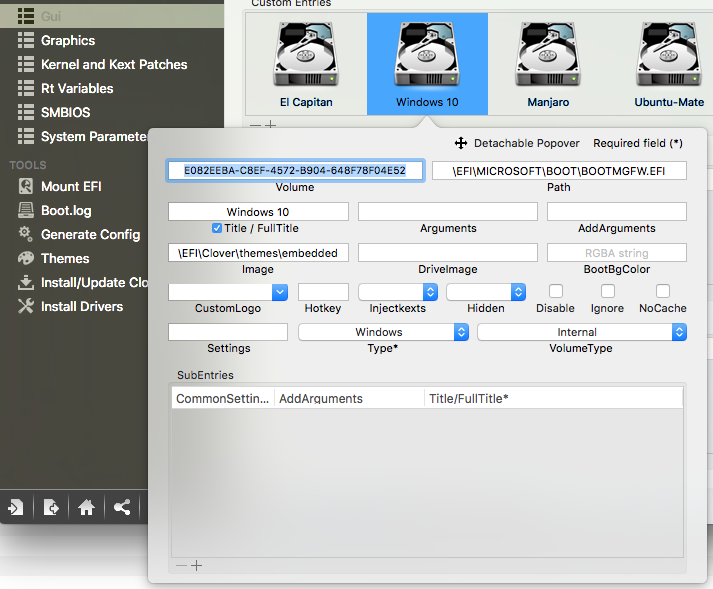Click the Install Drivers tool icon
Viewport: 713px width, 589px height.
pyautogui.click(x=25, y=306)
